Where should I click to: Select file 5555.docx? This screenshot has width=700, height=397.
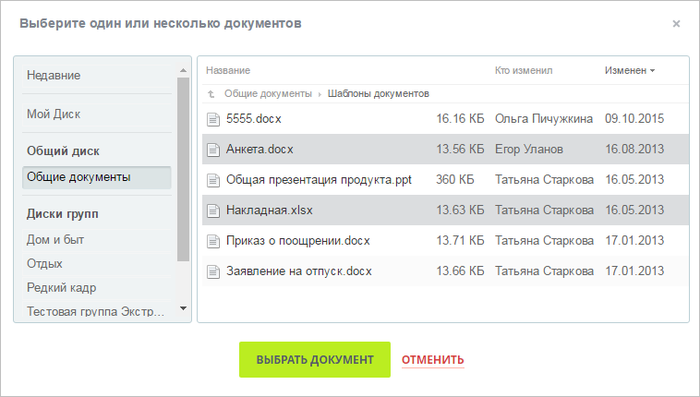(x=254, y=119)
